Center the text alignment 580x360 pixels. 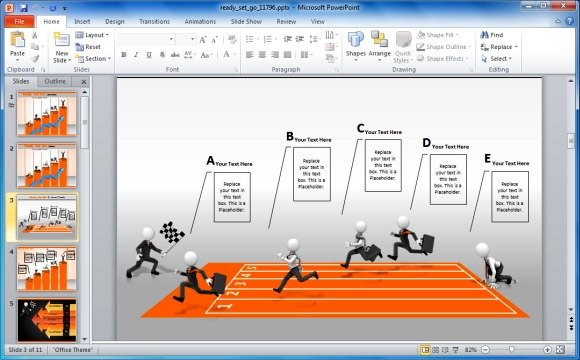[x=262, y=55]
